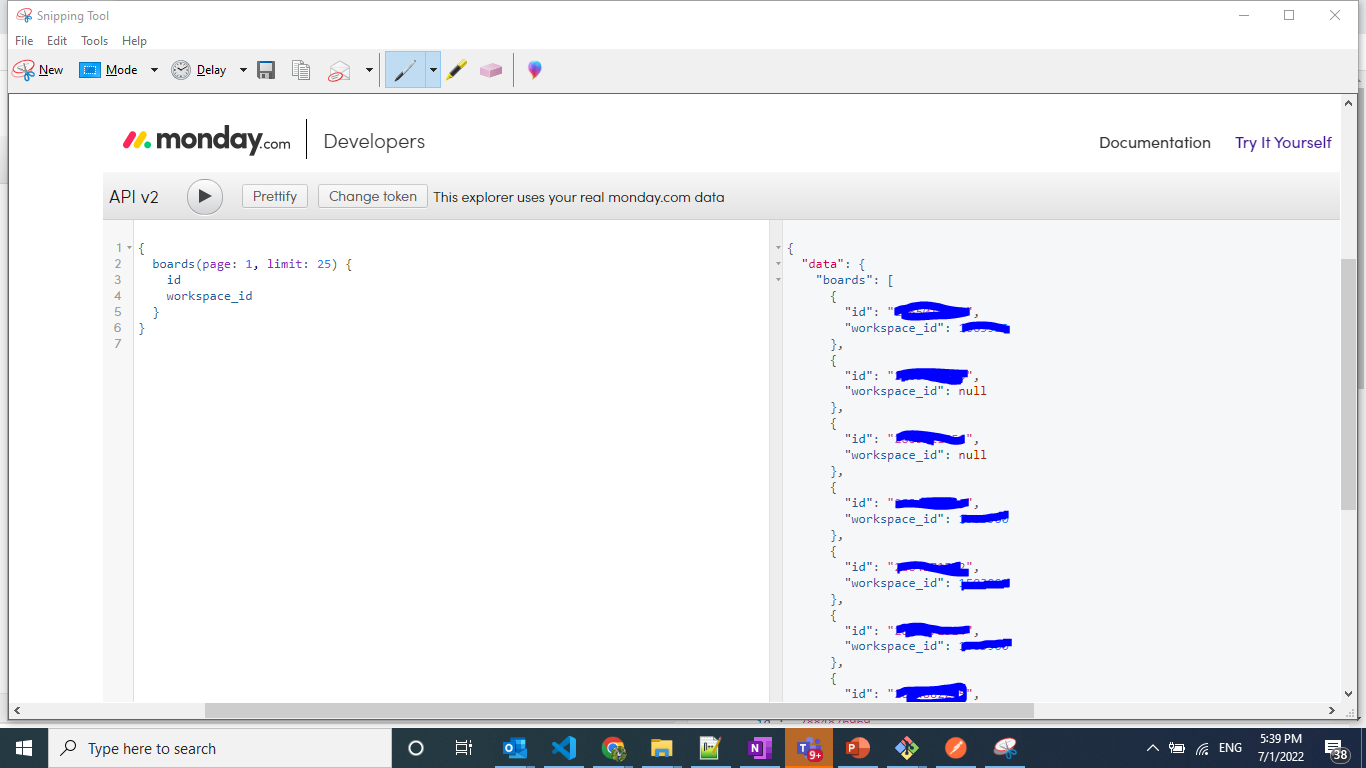This screenshot has width=1366, height=768.
Task: Click first "workspace_id": null in results
Action: pos(918,391)
